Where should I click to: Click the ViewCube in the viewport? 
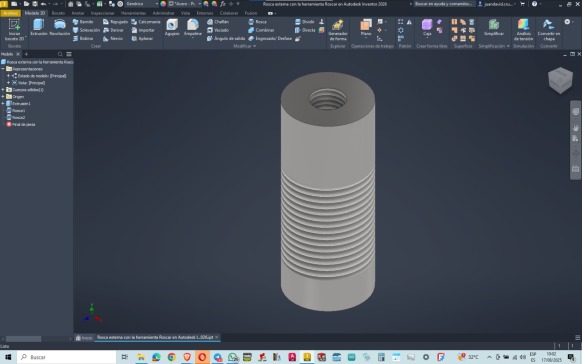560,80
